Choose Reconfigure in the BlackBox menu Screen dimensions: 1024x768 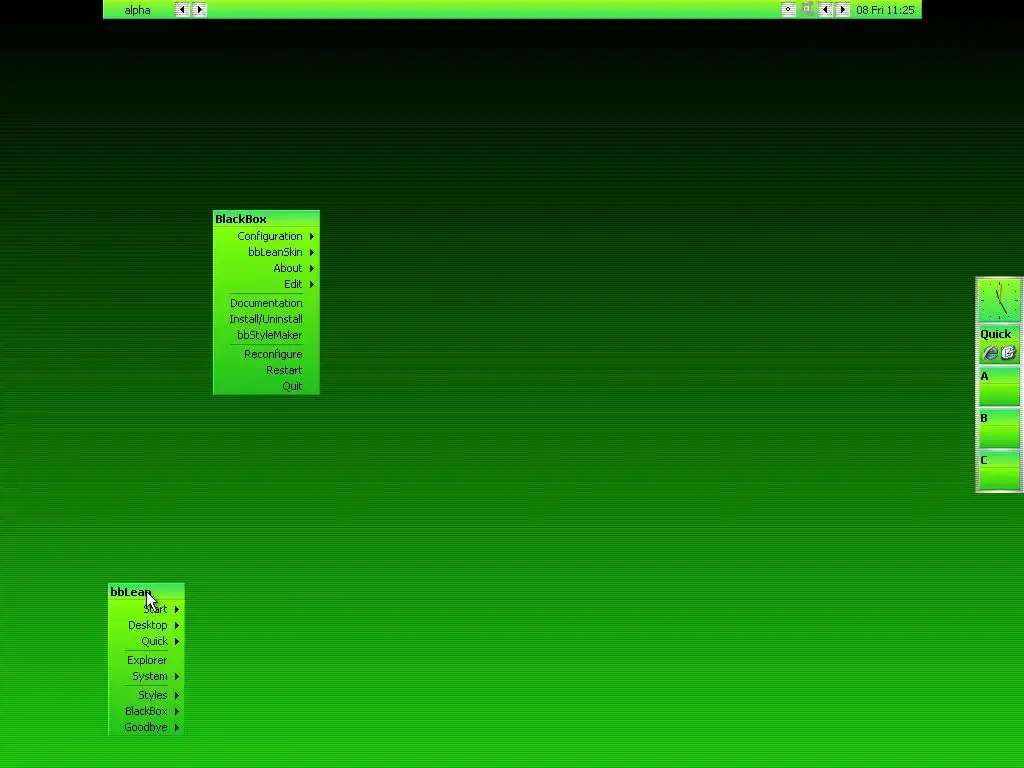click(266, 354)
